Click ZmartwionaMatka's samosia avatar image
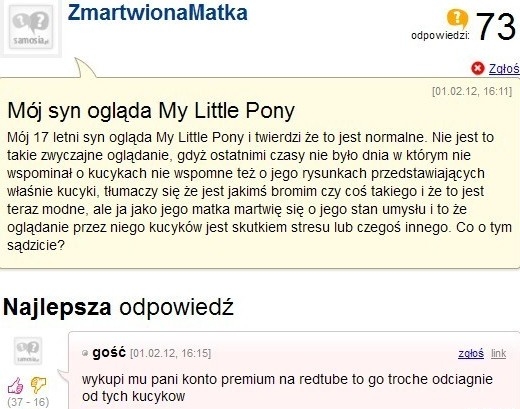The image size is (520, 409). click(31, 27)
